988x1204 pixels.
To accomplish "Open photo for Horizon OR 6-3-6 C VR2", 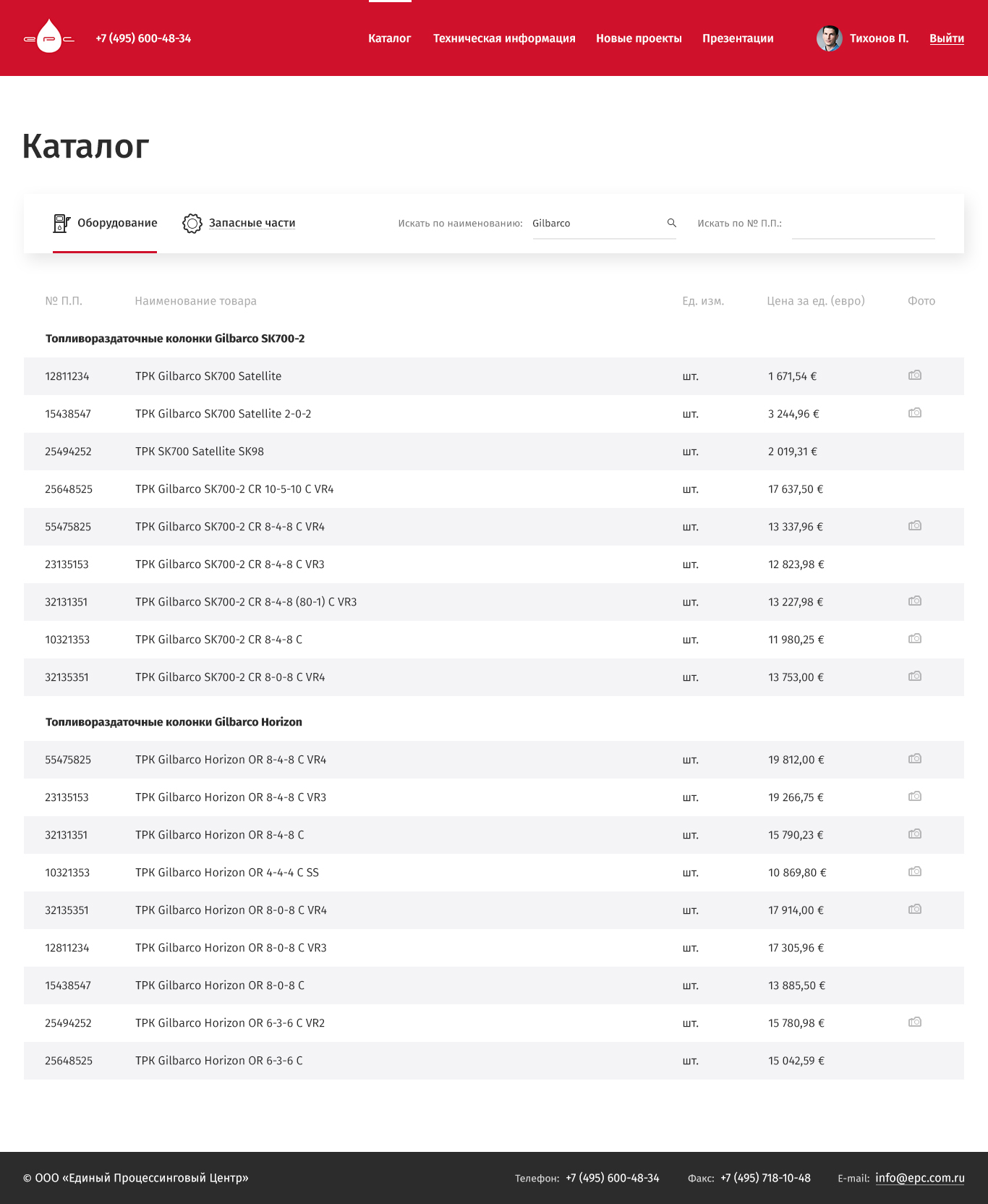I will point(915,1022).
